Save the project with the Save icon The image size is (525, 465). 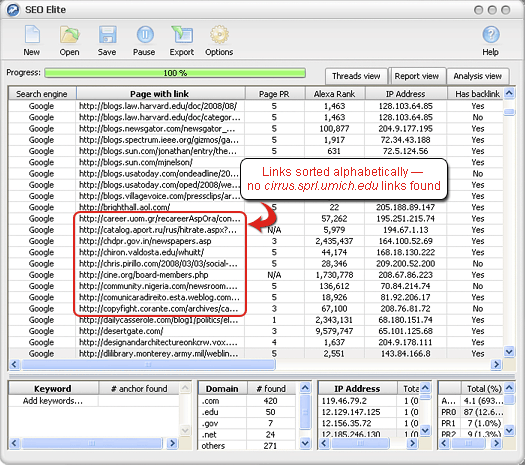point(107,34)
